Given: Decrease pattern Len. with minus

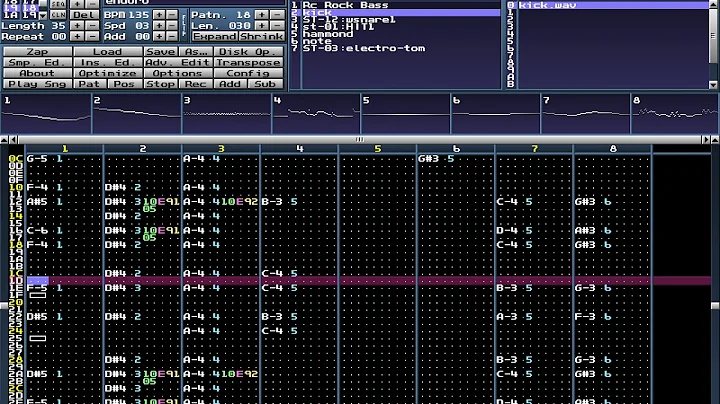Looking at the screenshot, I should [277, 26].
